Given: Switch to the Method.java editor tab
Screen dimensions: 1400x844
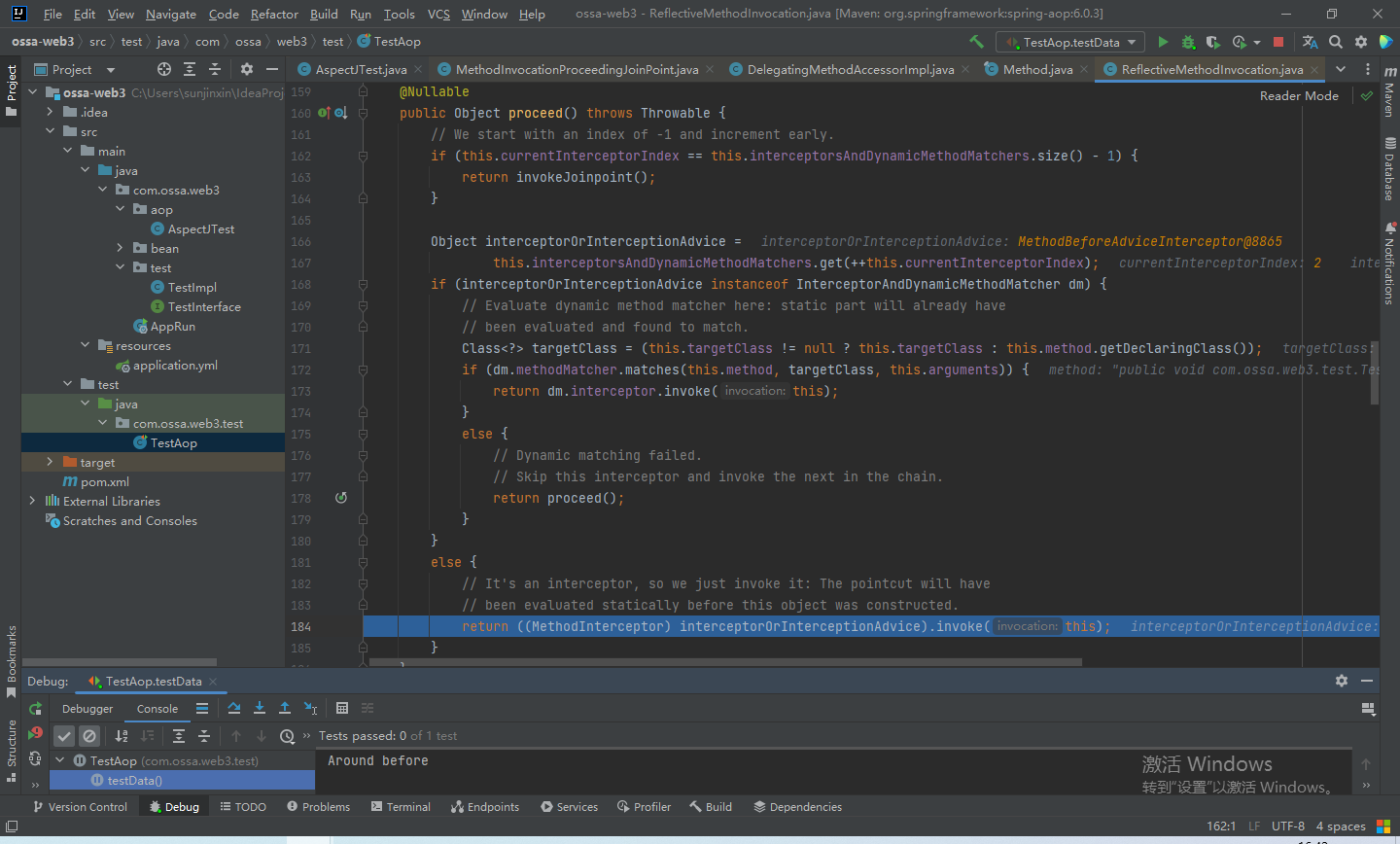Looking at the screenshot, I should pyautogui.click(x=1036, y=69).
